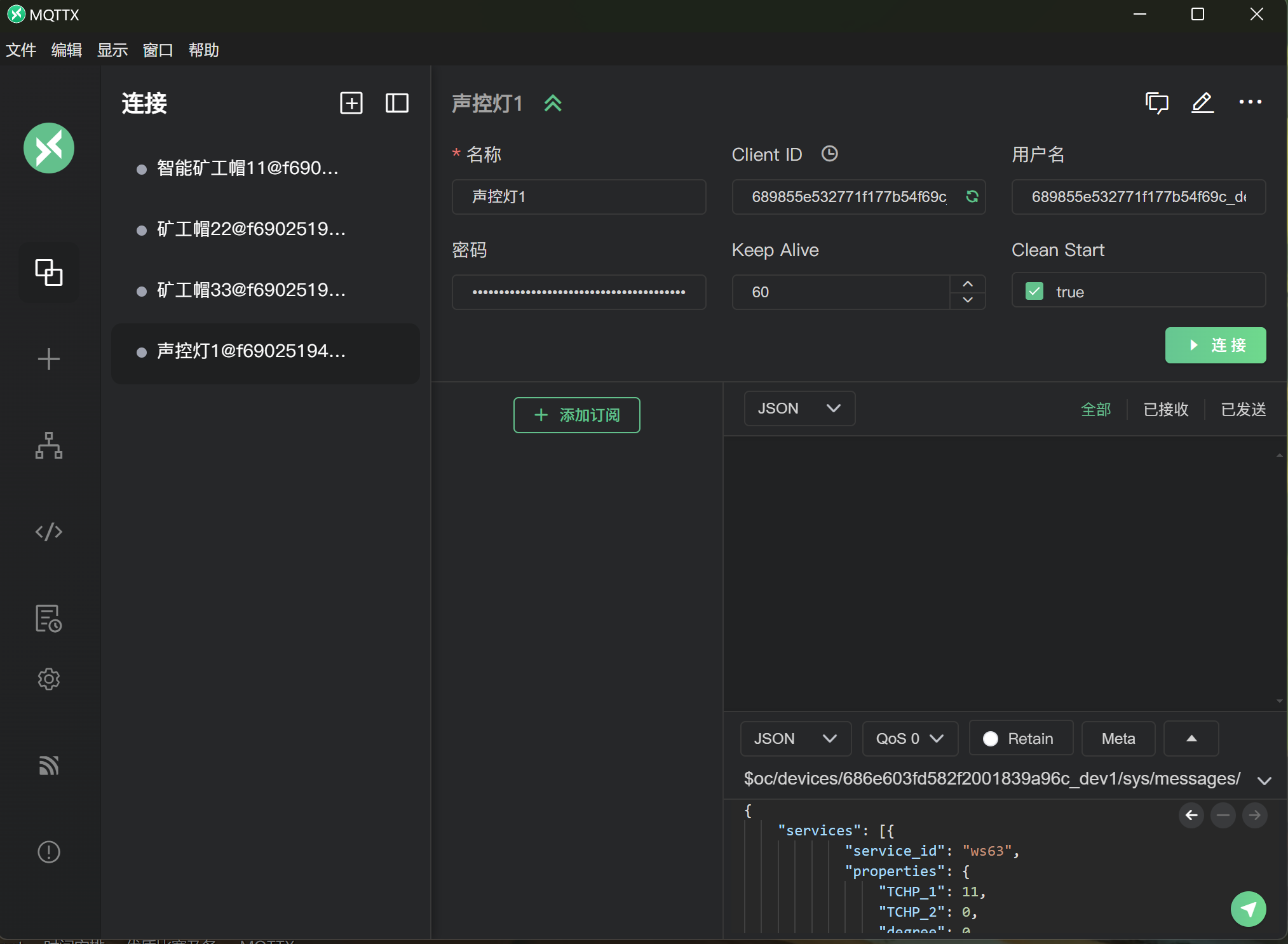The width and height of the screenshot is (1288, 944).
Task: Open the 显示 menu
Action: pos(112,50)
